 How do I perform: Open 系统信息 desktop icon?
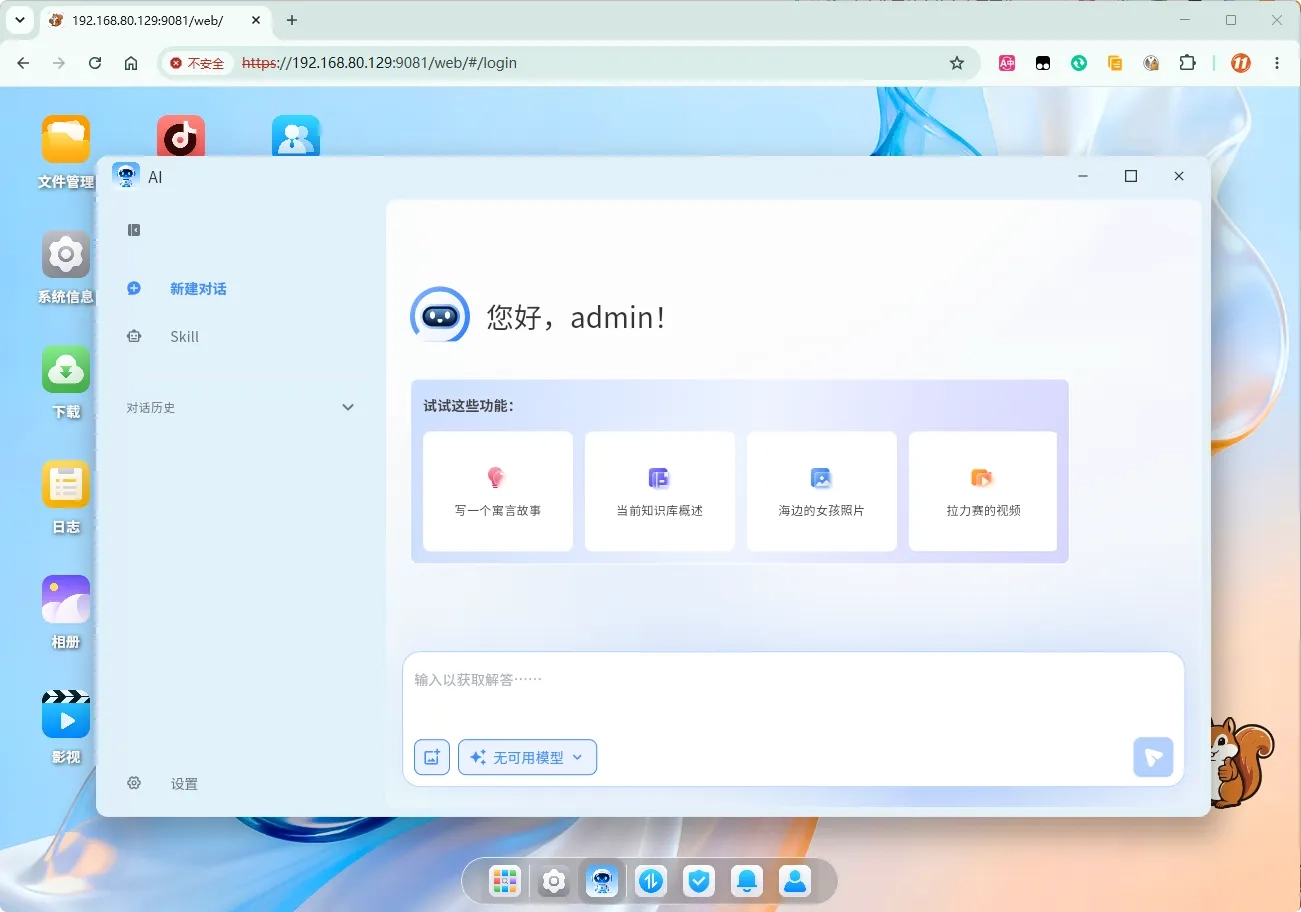click(66, 254)
